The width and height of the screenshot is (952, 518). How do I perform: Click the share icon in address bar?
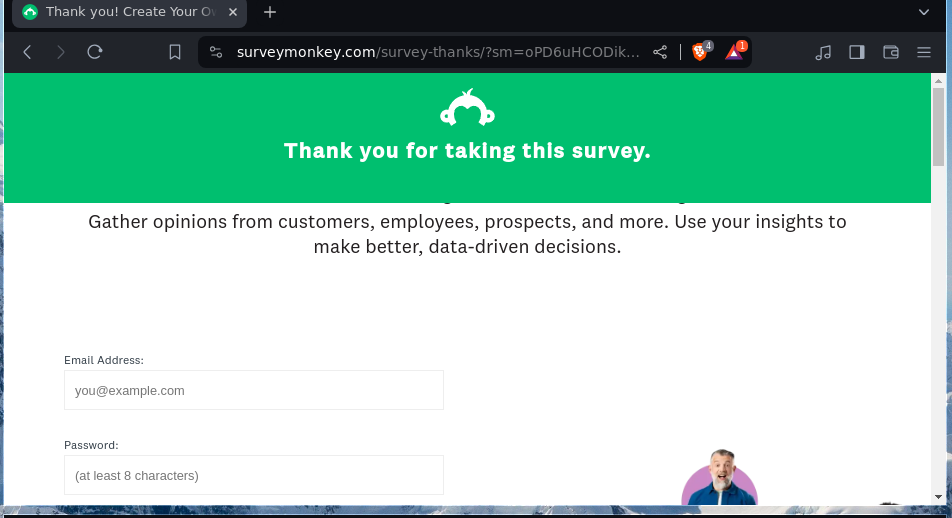[x=660, y=52]
